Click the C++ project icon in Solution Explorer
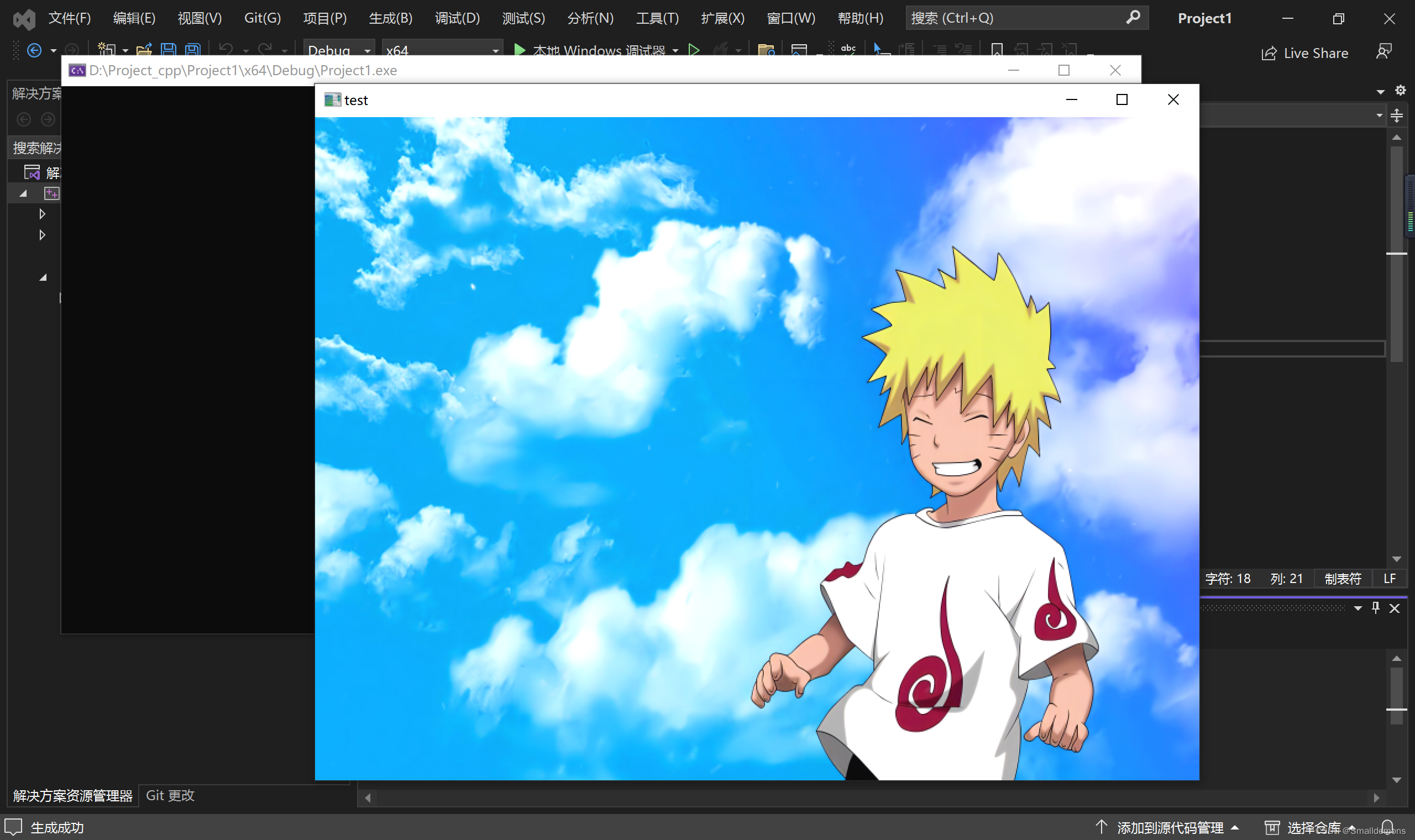 (x=51, y=193)
